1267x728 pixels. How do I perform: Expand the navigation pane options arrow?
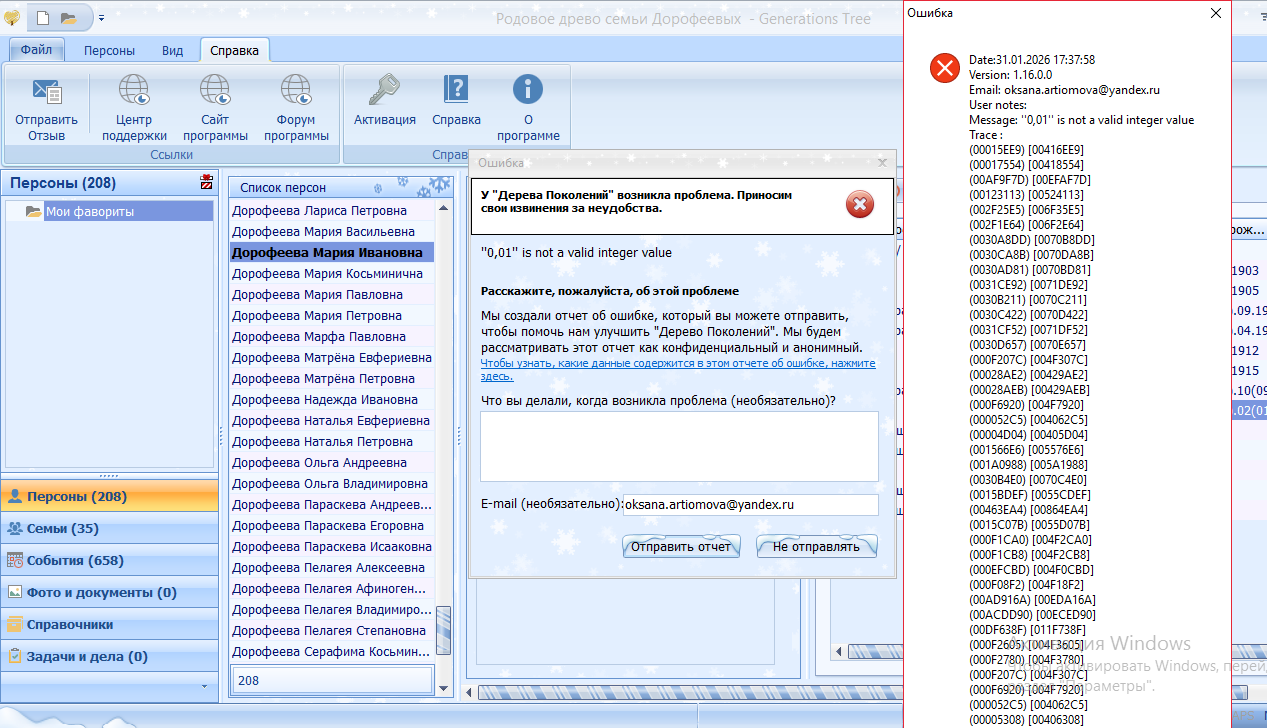[204, 688]
